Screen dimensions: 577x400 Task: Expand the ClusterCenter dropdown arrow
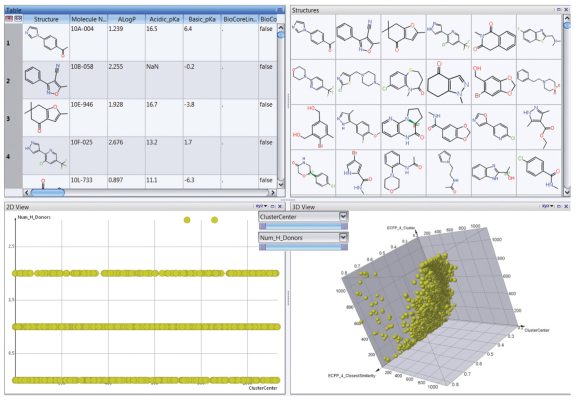pos(343,216)
